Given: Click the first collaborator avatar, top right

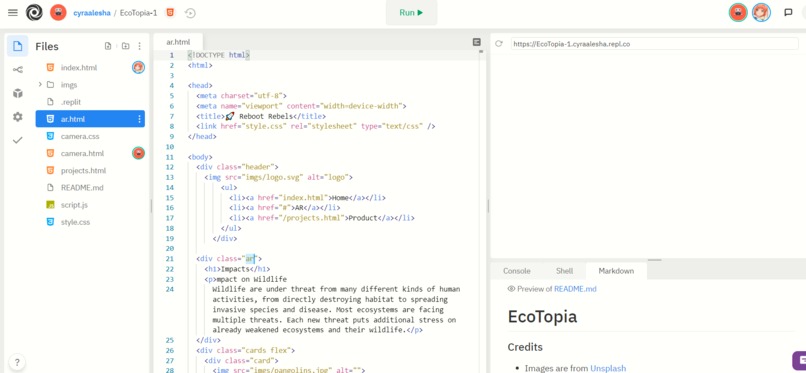Looking at the screenshot, I should click(x=738, y=13).
